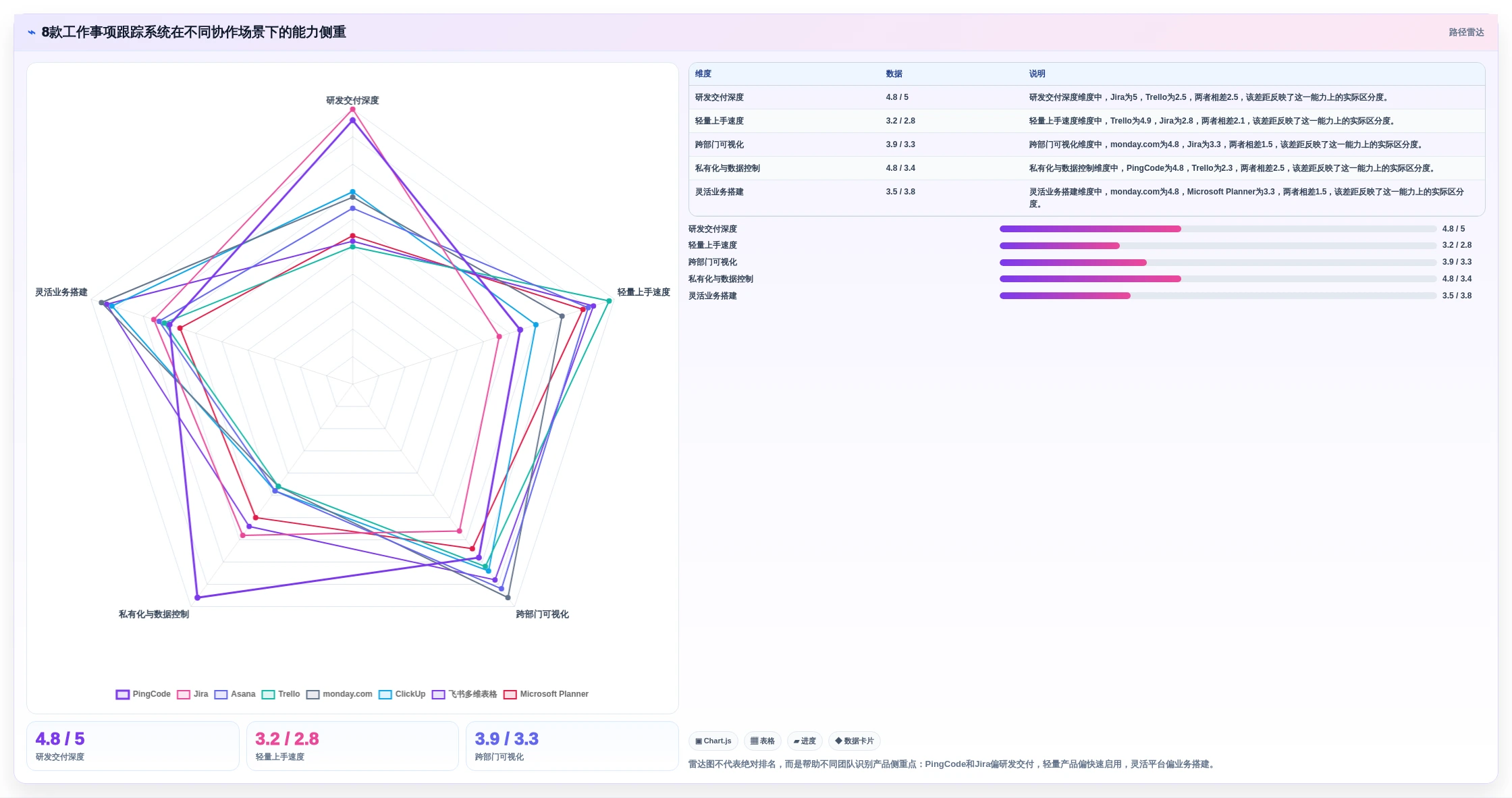Click the 灵活业务搭建 progress bar
Viewport: 1512px width, 798px height.
pos(1218,296)
